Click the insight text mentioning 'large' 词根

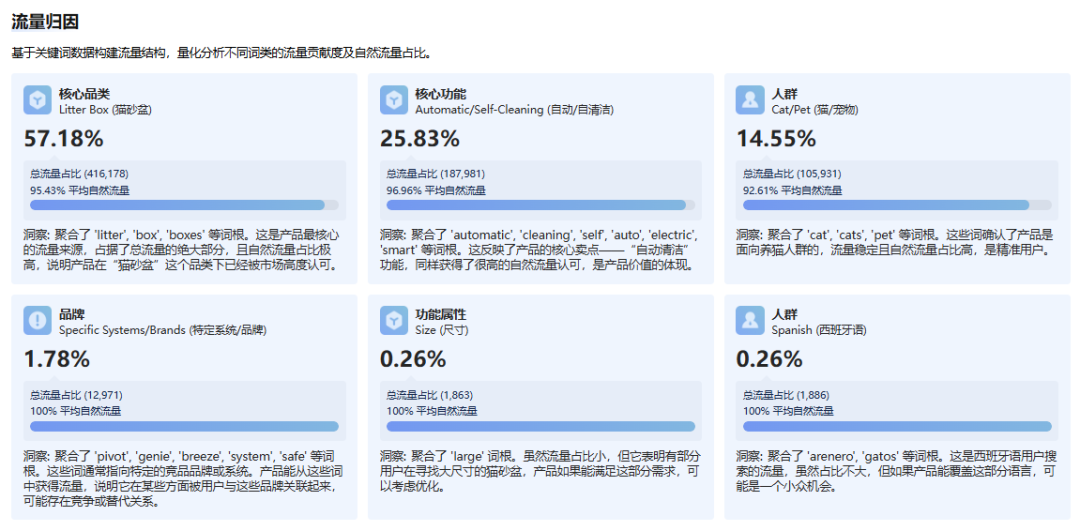(540, 471)
